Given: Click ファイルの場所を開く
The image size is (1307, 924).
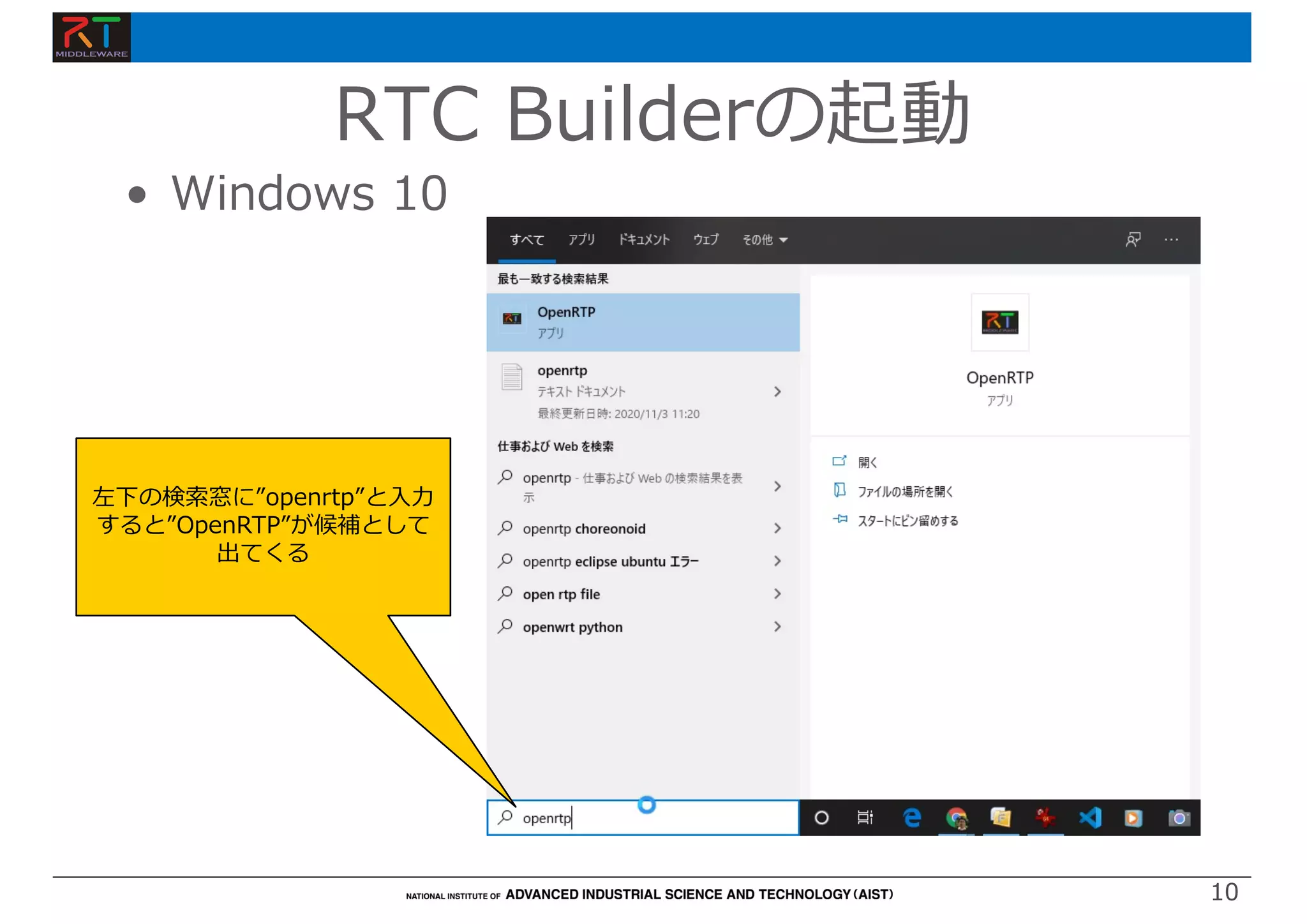Looking at the screenshot, I should [x=905, y=491].
